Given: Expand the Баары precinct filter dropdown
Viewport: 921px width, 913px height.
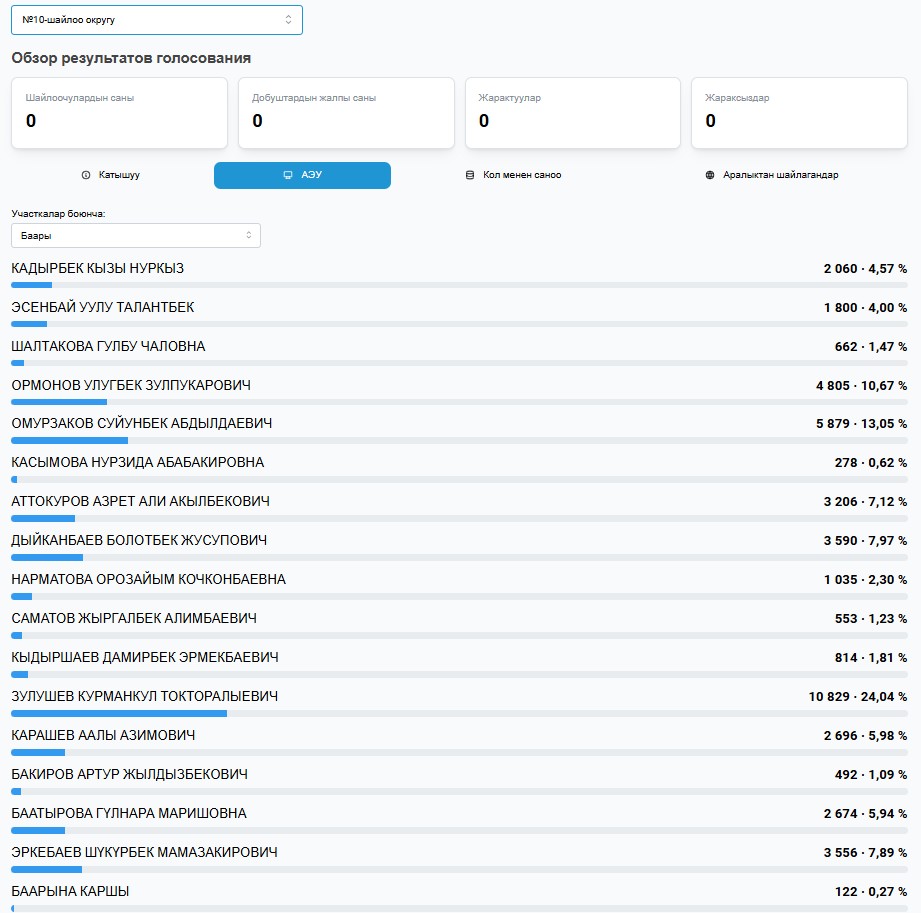Looking at the screenshot, I should pos(135,236).
